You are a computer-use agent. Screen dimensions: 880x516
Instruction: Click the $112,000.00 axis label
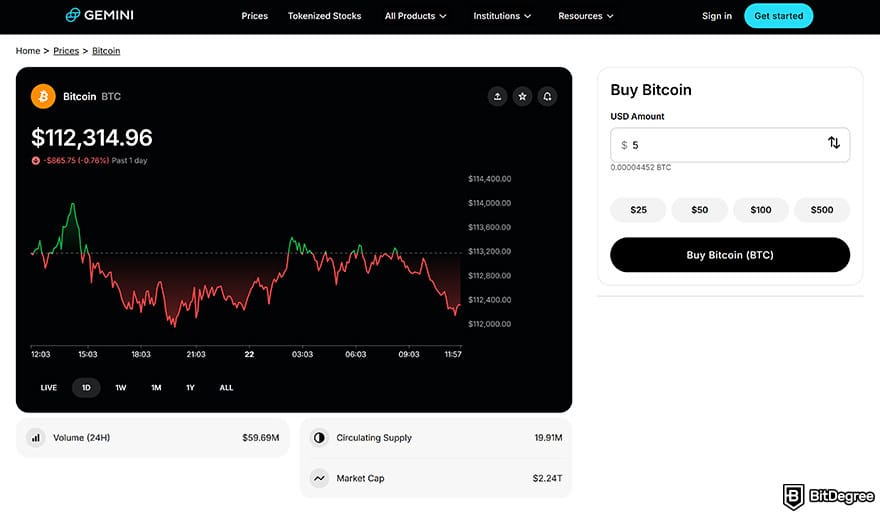(x=489, y=324)
